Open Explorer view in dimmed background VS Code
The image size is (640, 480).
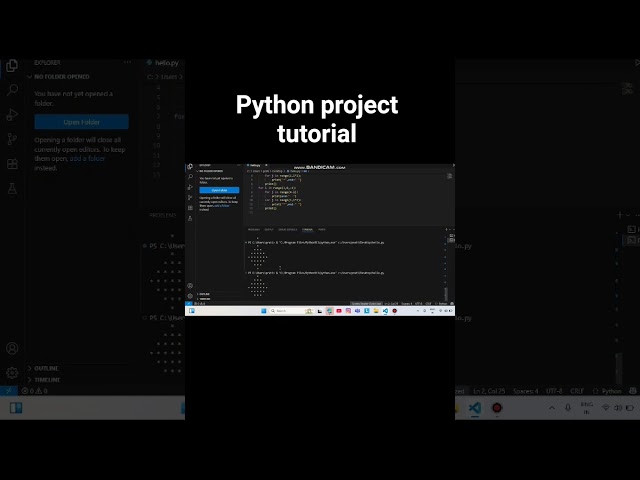pos(12,66)
